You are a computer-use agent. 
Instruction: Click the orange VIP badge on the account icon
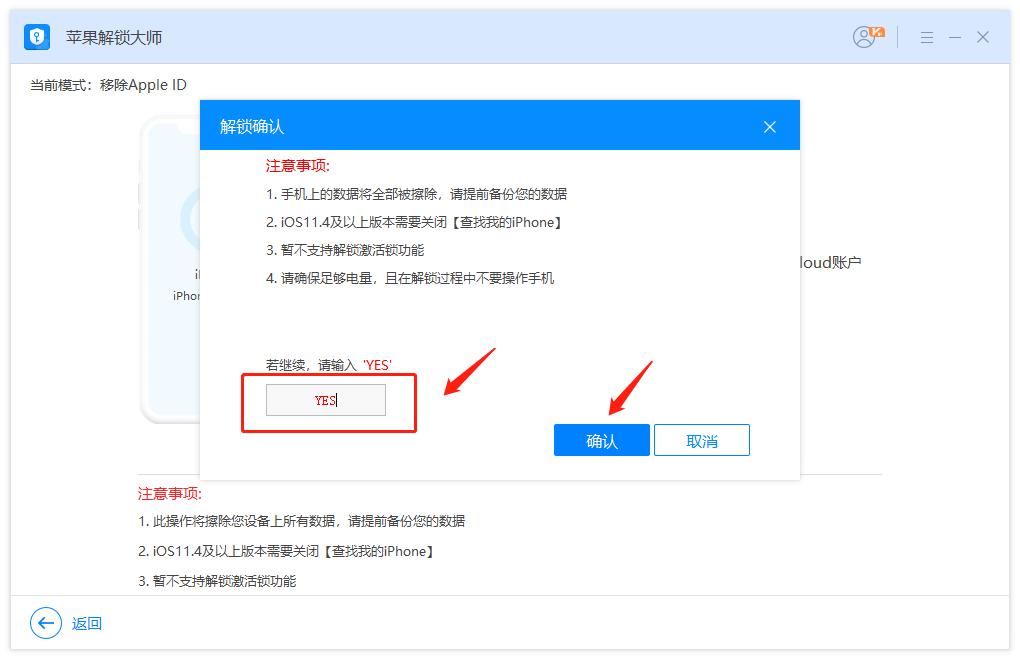[877, 32]
